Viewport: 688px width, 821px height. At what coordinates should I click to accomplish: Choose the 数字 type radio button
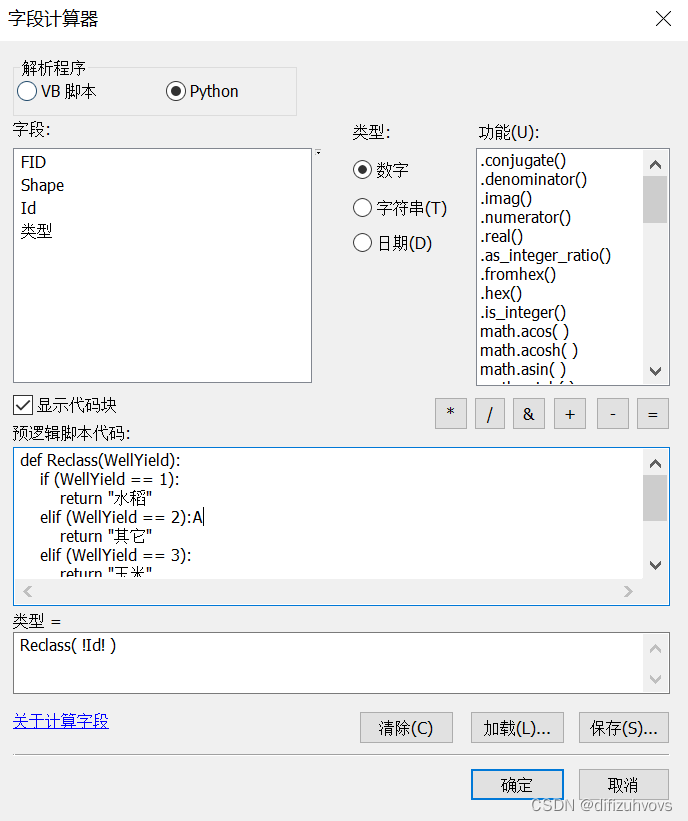click(x=362, y=170)
